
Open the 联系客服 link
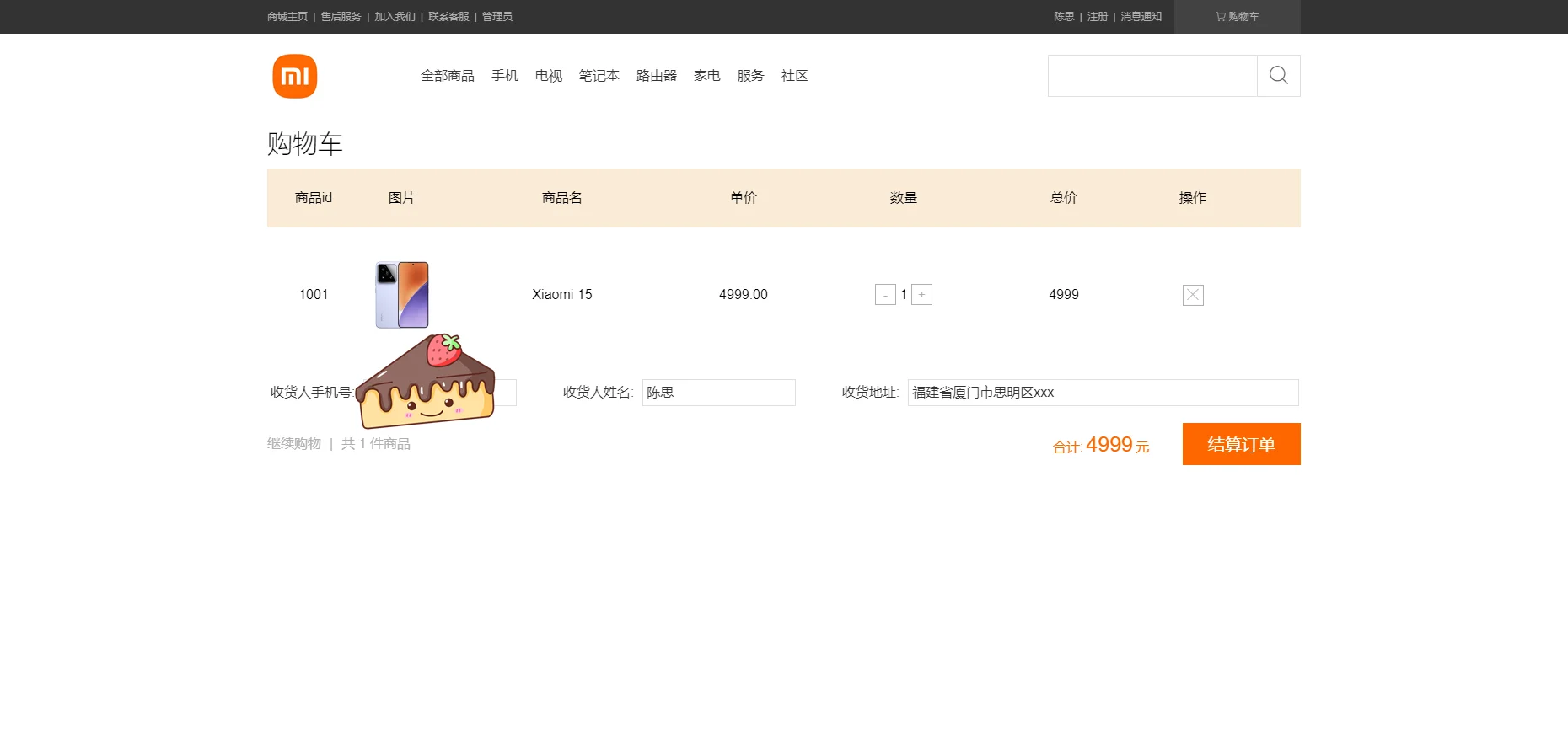click(x=448, y=17)
